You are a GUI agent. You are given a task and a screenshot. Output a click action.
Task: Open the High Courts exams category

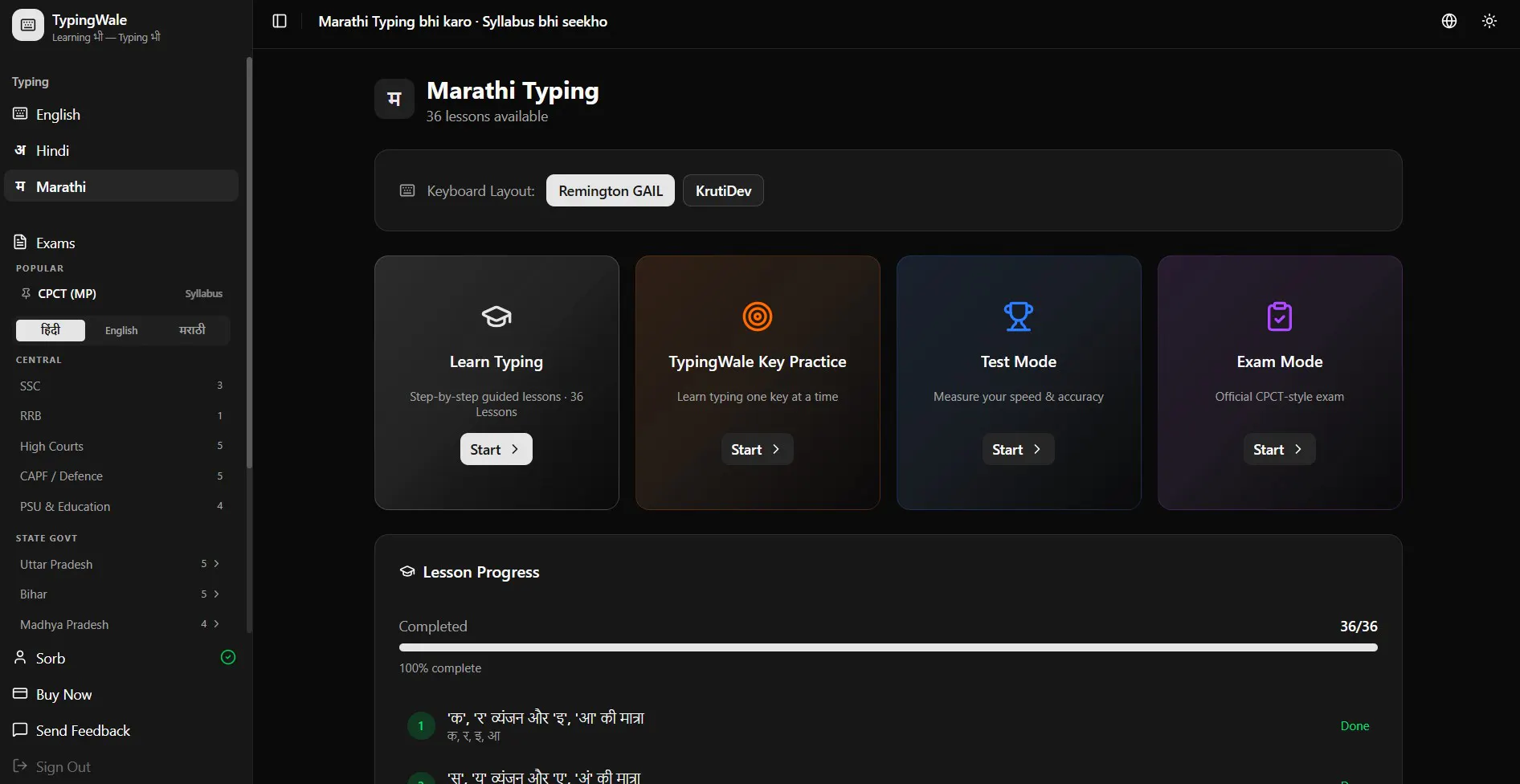tap(121, 446)
